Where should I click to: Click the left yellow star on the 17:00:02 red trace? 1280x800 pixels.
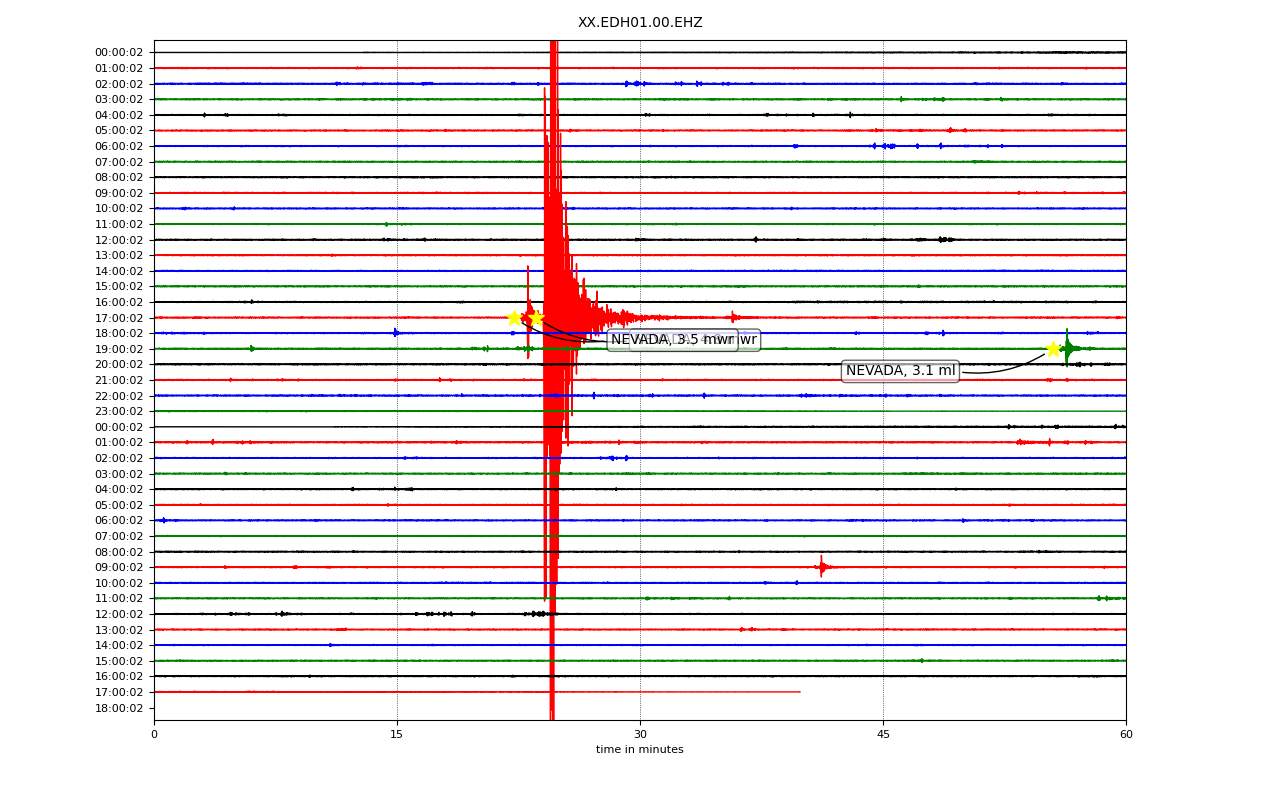[514, 317]
